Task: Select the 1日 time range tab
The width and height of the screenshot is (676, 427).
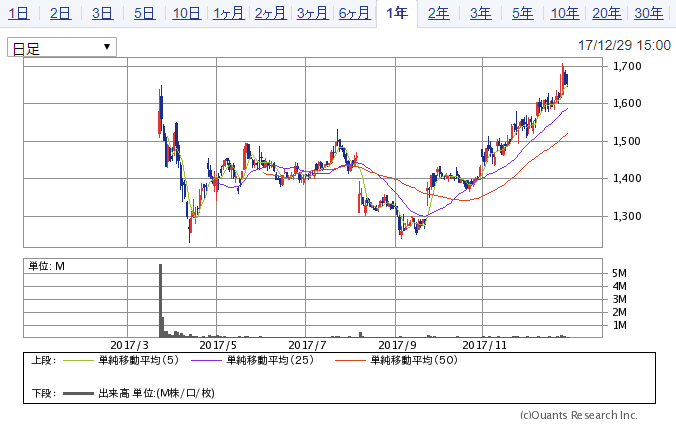Action: tap(19, 13)
